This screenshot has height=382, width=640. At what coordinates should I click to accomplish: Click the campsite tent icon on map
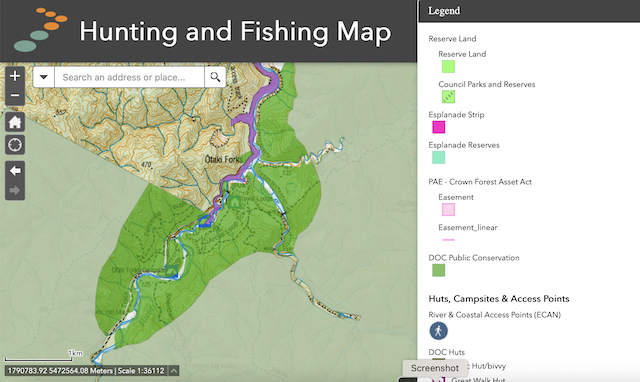pyautogui.click(x=172, y=270)
